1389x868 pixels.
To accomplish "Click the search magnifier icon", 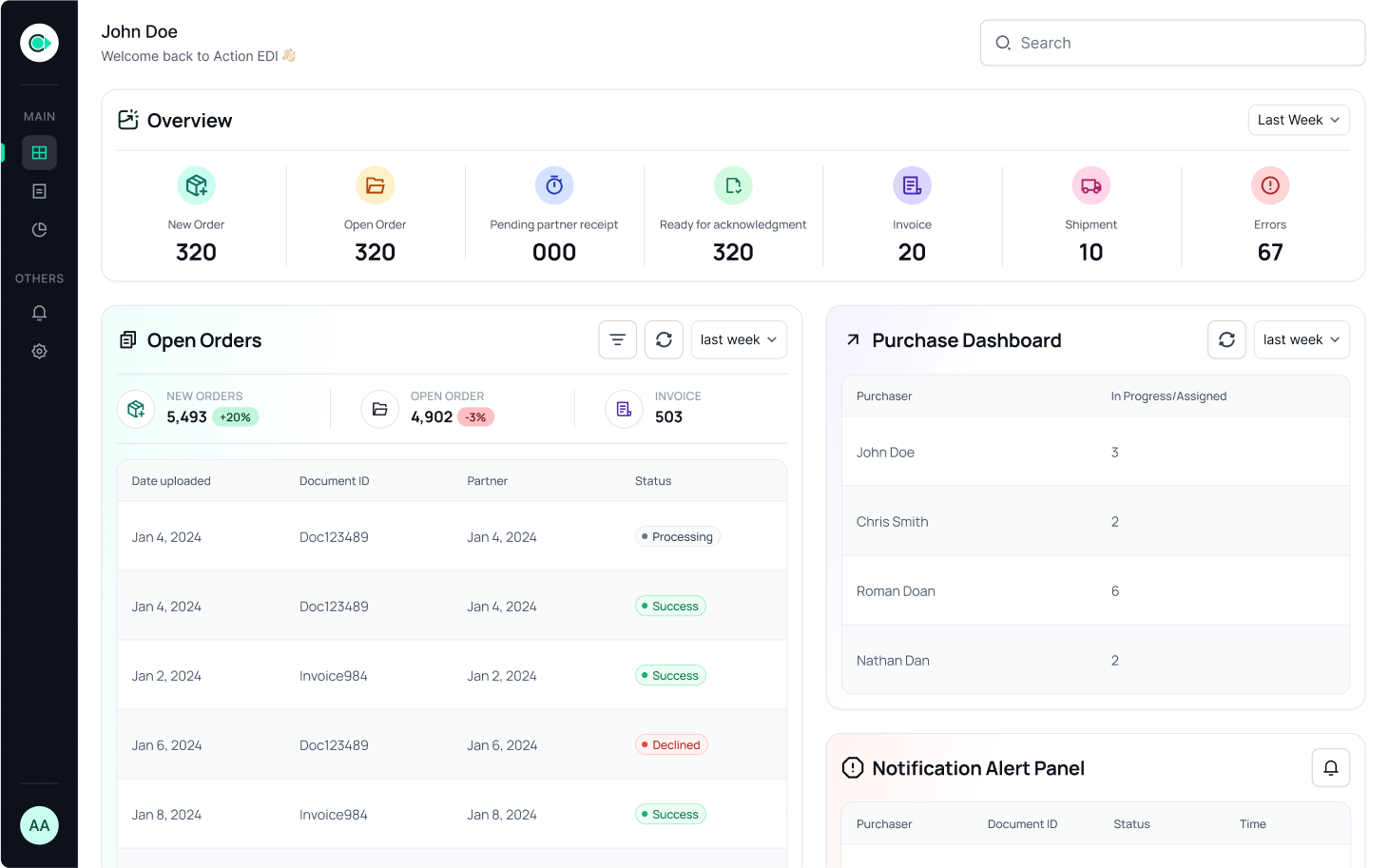I will pos(1003,43).
